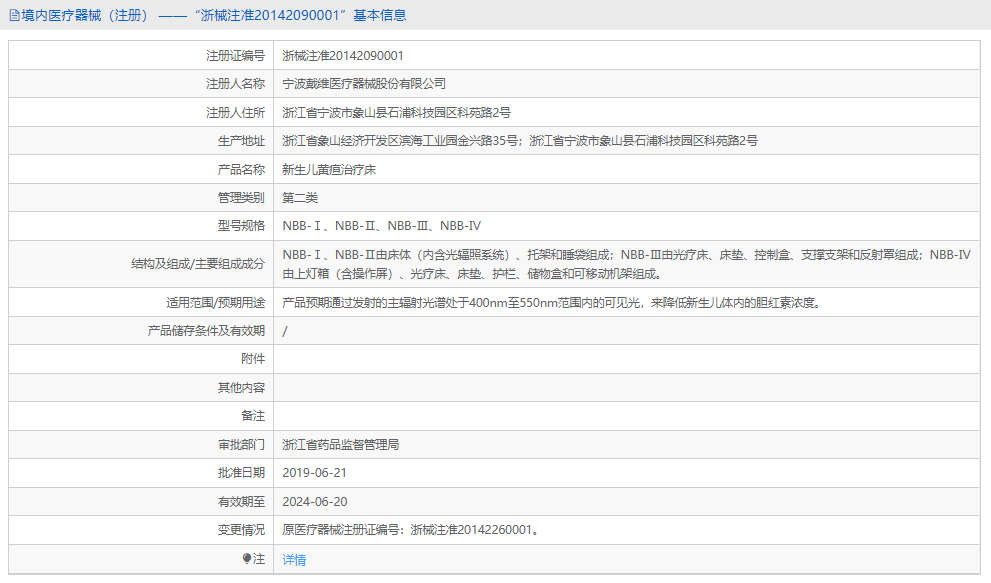Select management class value 第二类

pos(300,198)
